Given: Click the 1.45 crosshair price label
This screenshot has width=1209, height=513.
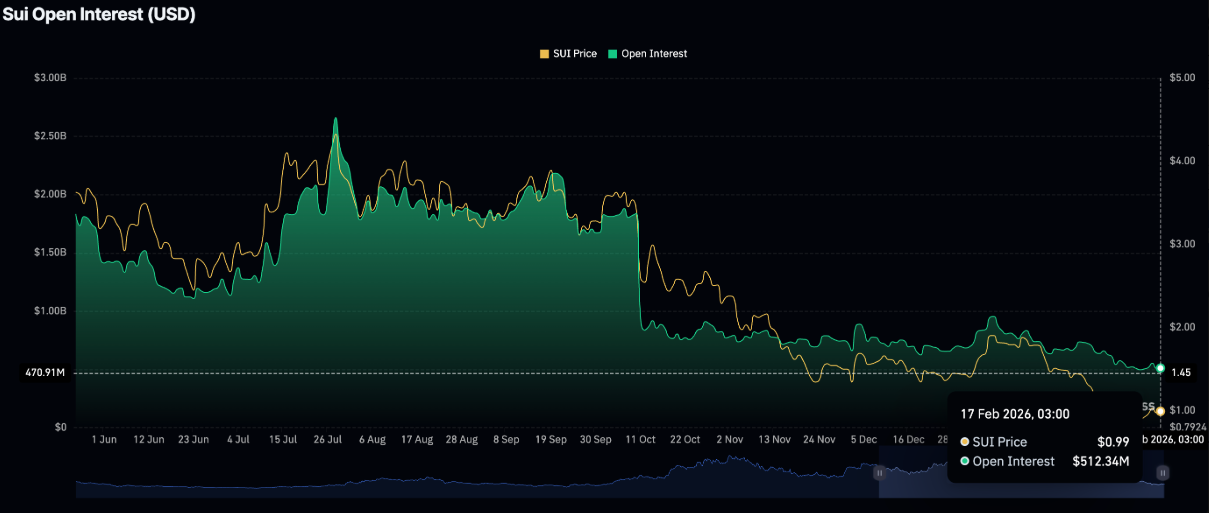Looking at the screenshot, I should 1181,373.
